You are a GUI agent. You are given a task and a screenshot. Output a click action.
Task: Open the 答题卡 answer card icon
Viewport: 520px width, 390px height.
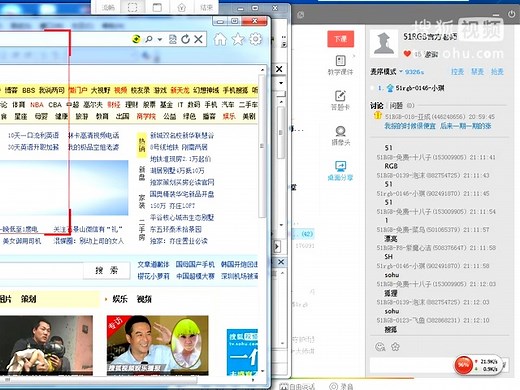click(x=340, y=100)
